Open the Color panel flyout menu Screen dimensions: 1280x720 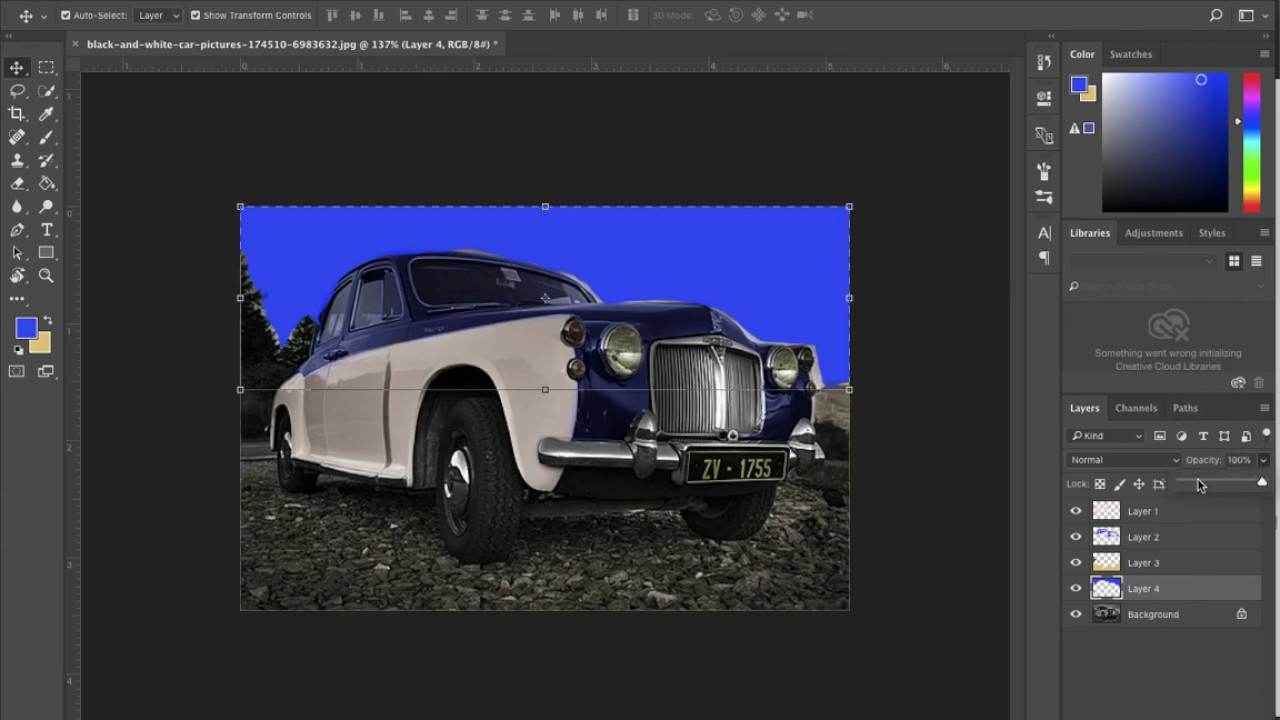coord(1264,54)
